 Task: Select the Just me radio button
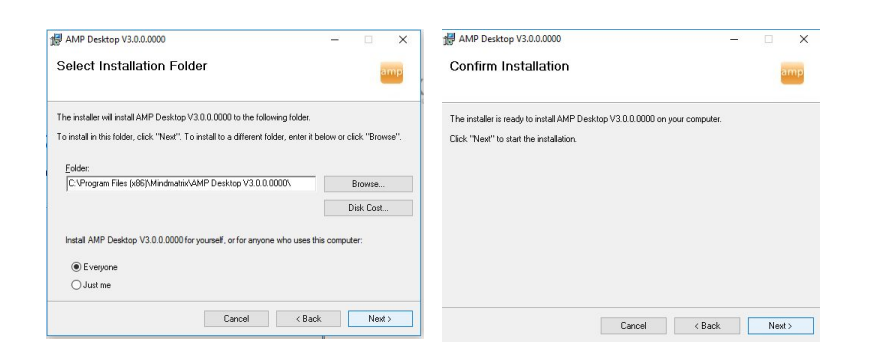76,285
